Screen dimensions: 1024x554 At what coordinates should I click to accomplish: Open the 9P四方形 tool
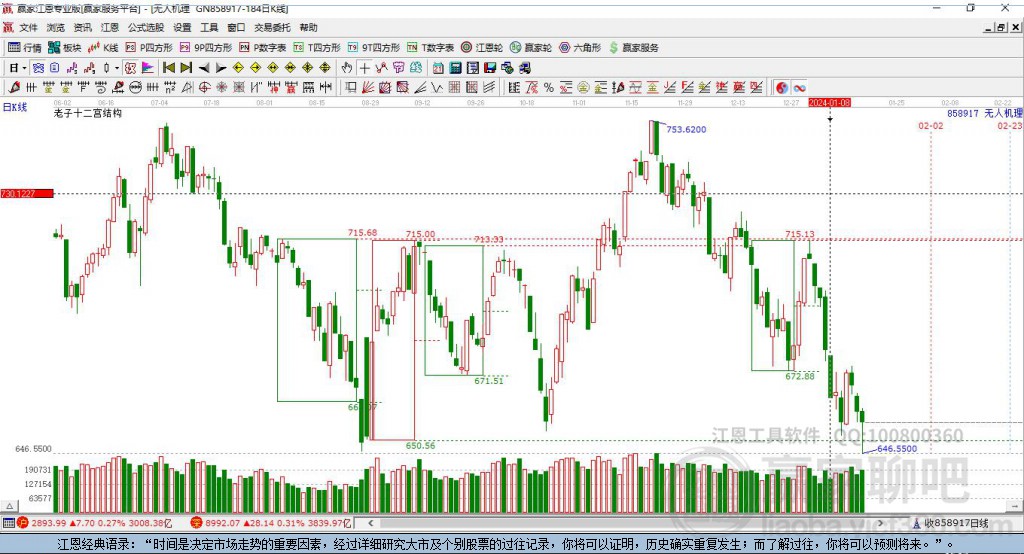206,48
